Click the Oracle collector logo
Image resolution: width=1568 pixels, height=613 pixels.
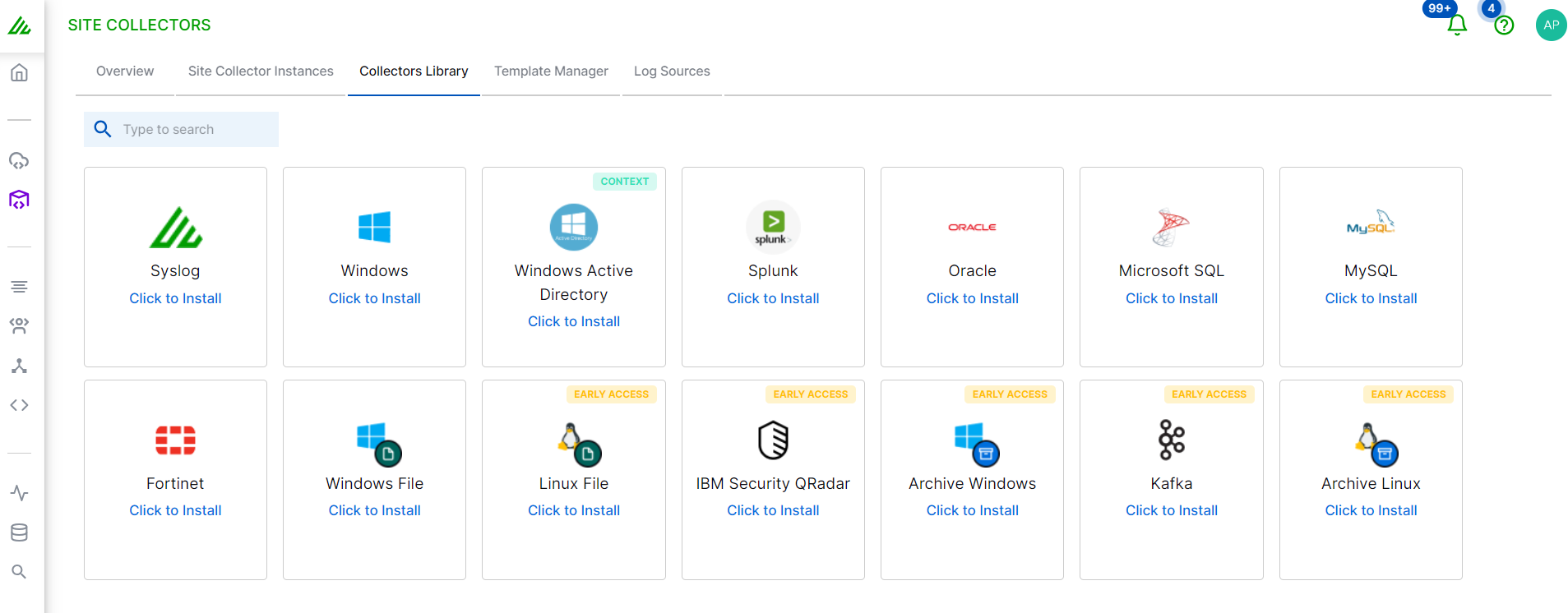(x=972, y=227)
